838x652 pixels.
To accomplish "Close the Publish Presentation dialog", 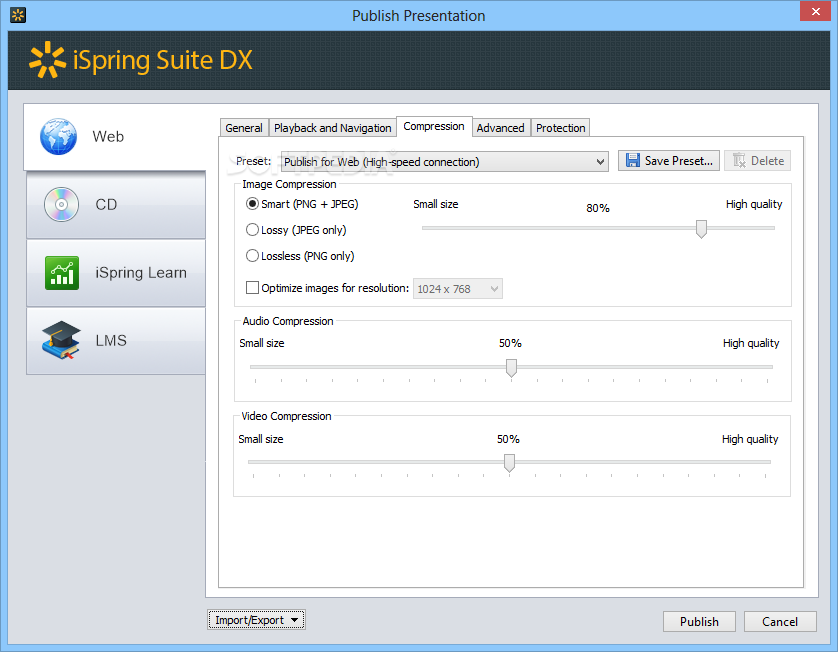I will pyautogui.click(x=816, y=11).
